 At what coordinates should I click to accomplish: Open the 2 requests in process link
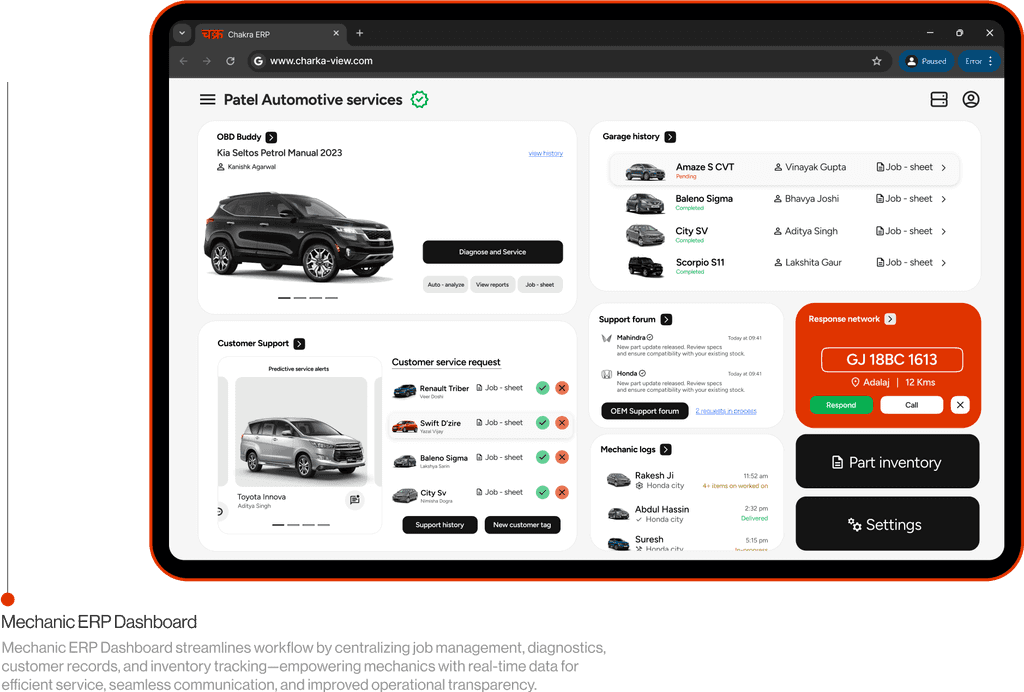[726, 411]
